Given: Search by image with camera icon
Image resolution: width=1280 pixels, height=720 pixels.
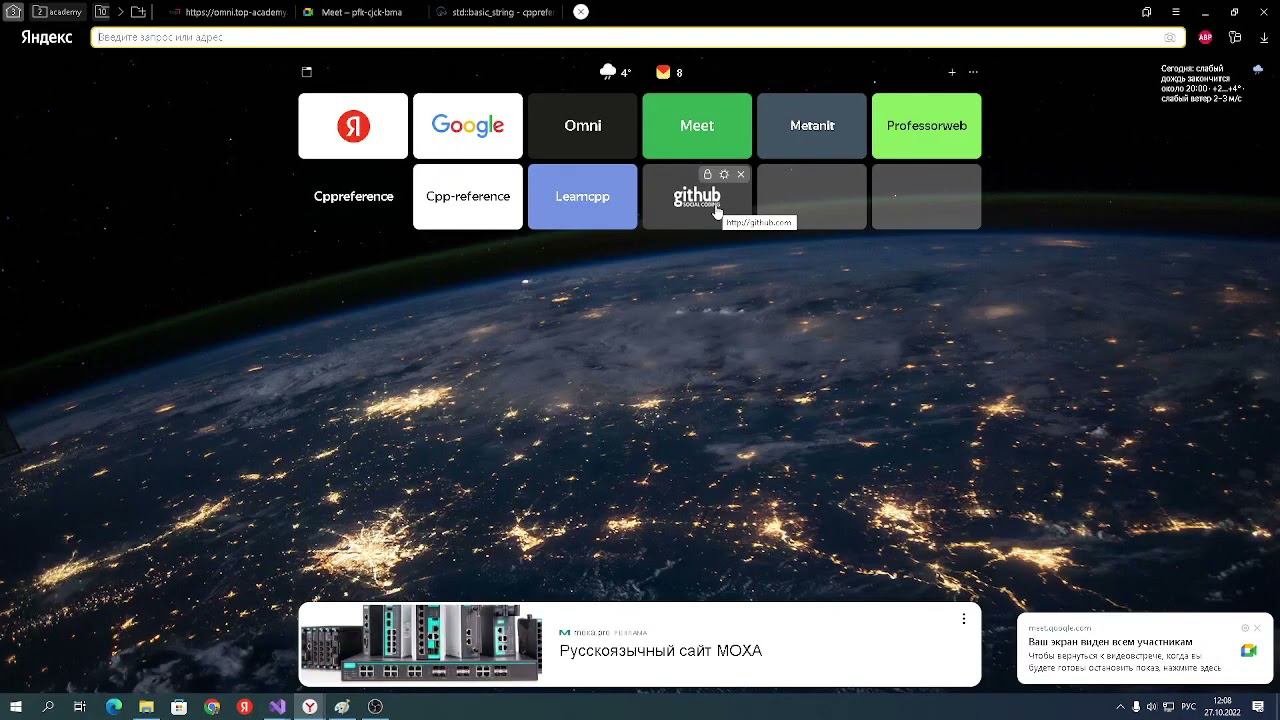Looking at the screenshot, I should click(1170, 37).
